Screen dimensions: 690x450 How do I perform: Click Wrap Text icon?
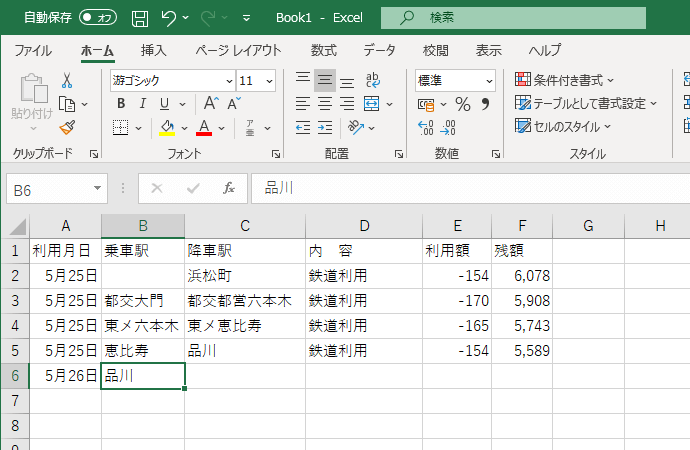(x=373, y=80)
